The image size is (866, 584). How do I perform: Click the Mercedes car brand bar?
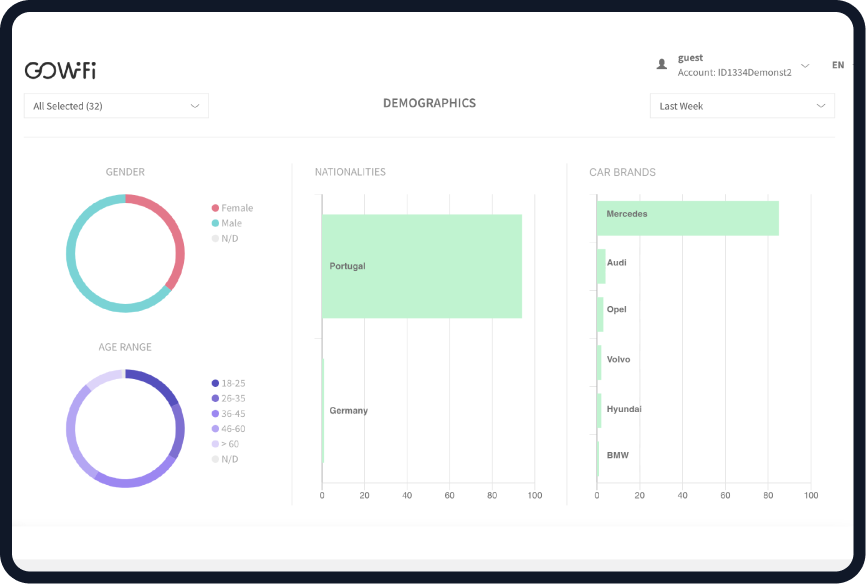(687, 218)
